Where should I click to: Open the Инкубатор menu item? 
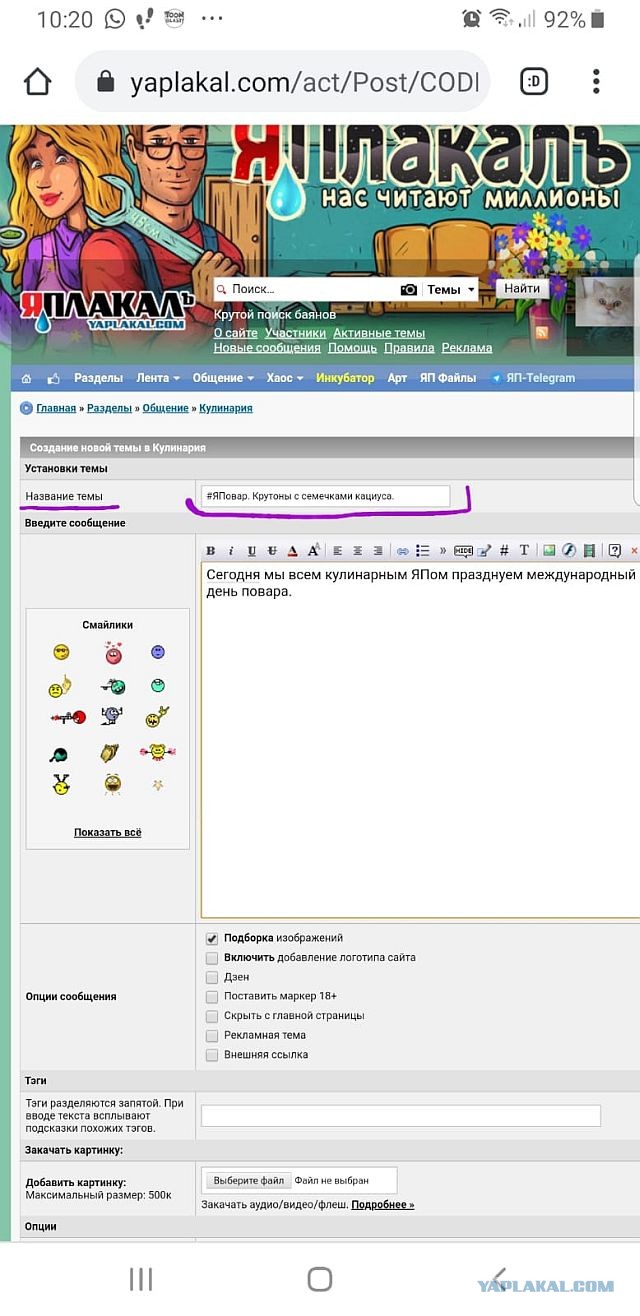point(344,378)
